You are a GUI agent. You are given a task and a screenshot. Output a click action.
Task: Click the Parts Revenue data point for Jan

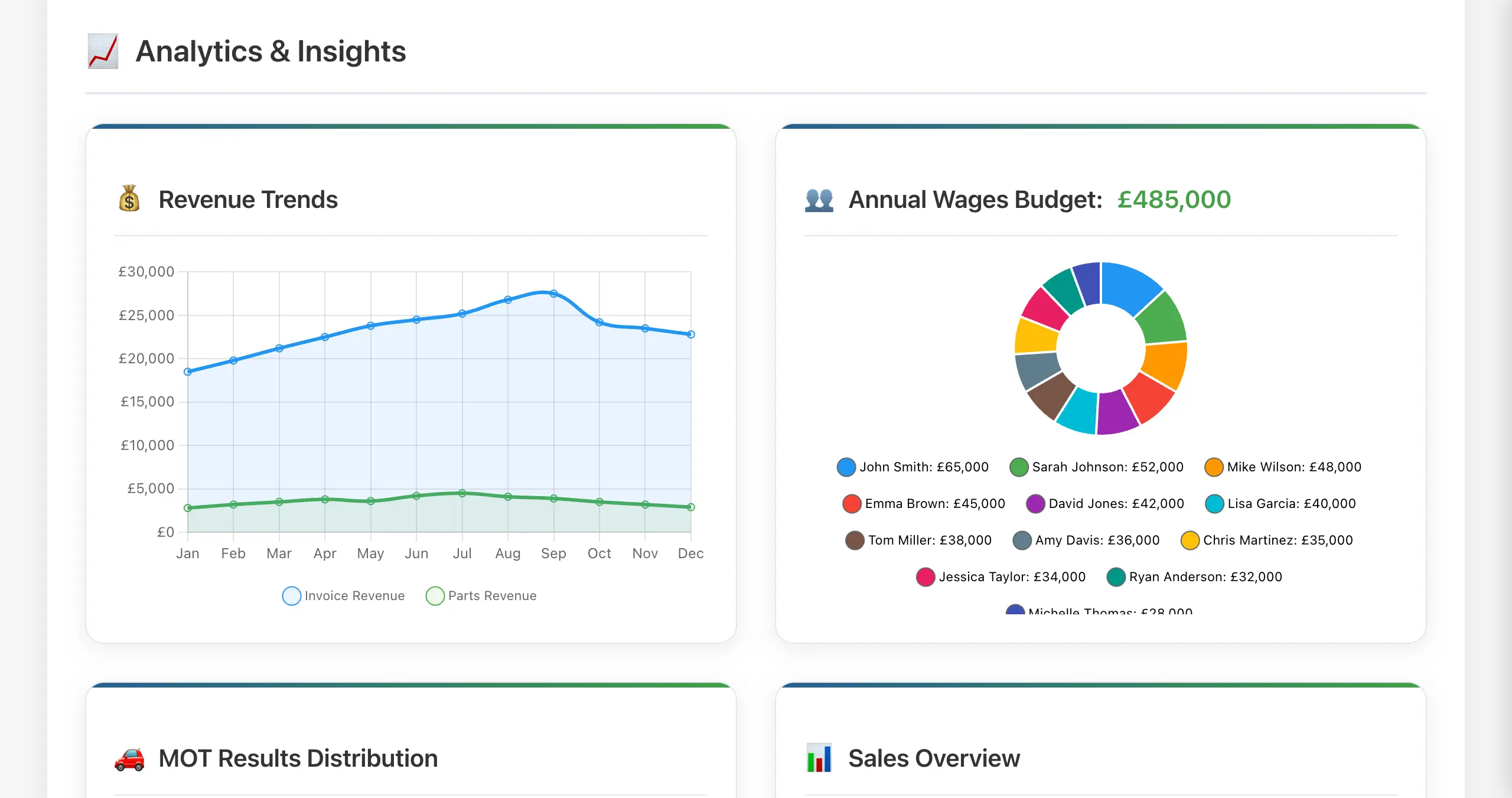point(188,507)
